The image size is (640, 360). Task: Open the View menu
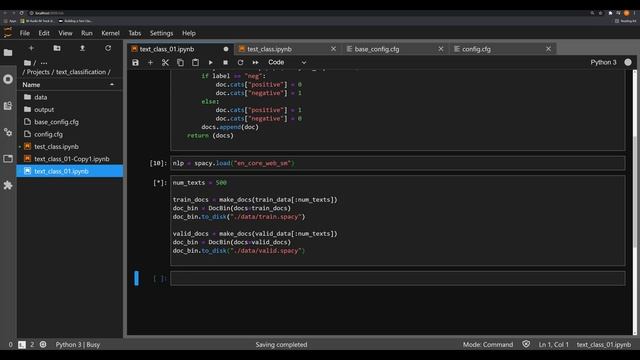tap(65, 33)
